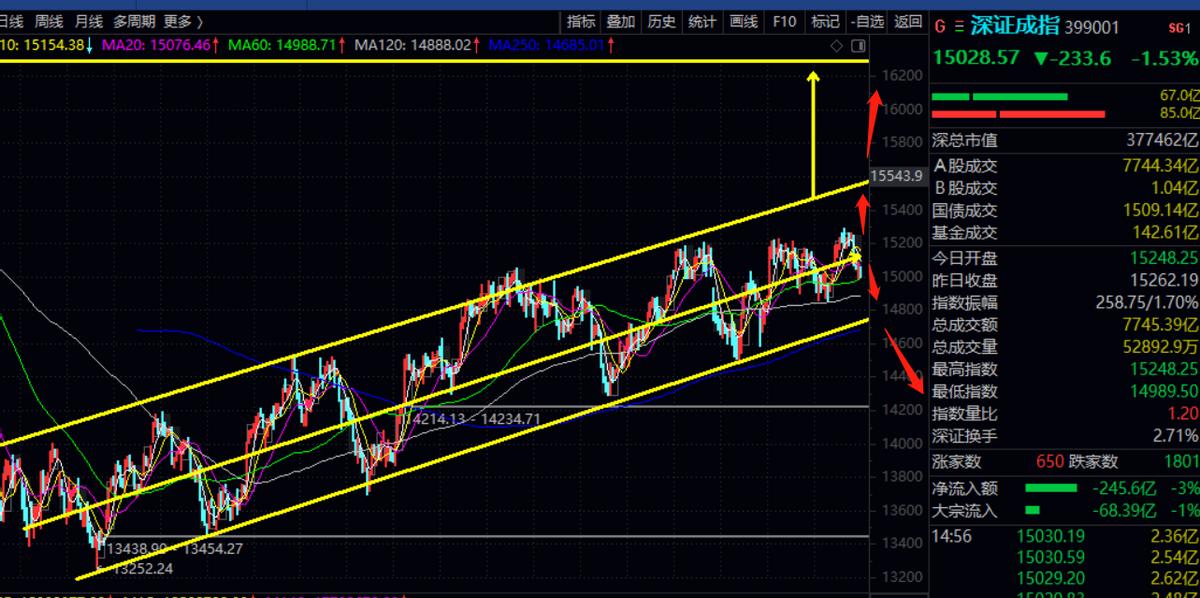Click the 16200 price axis label
The height and width of the screenshot is (598, 1200).
pos(904,75)
